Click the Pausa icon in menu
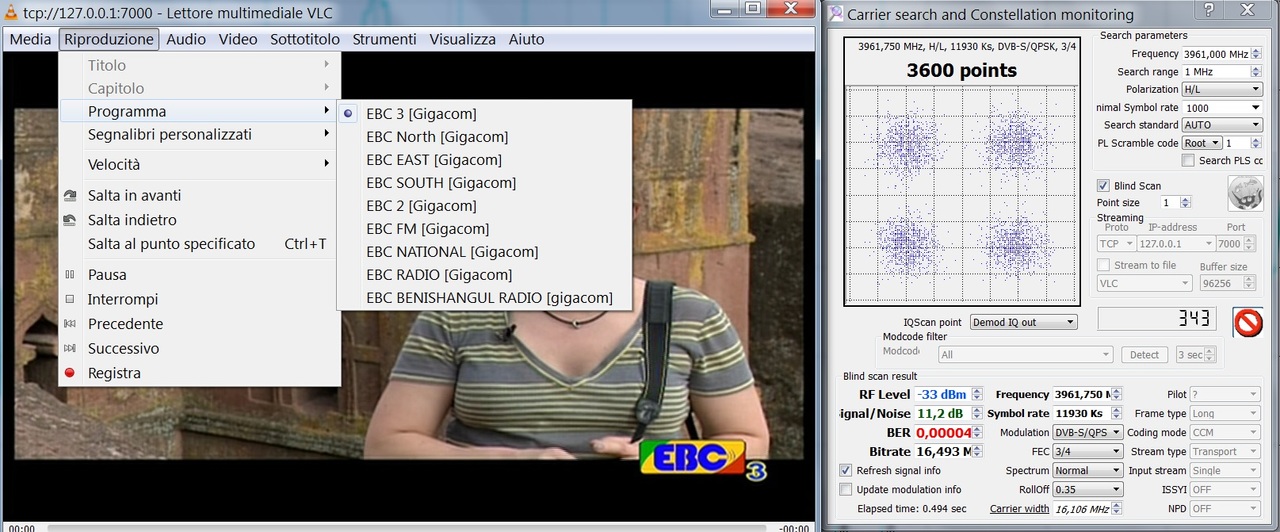 pos(69,275)
